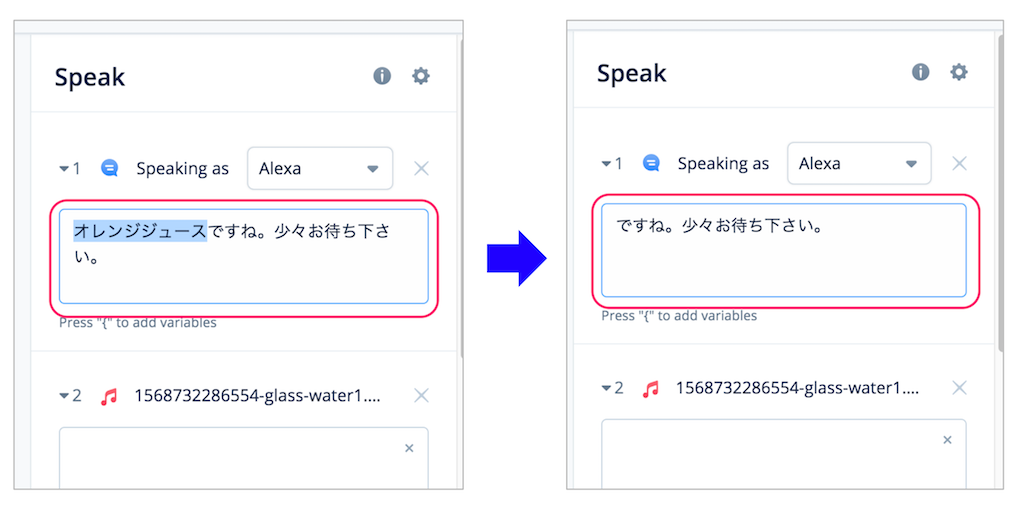Remove speech item 1 in right panel
1024x518 pixels.
point(959,163)
